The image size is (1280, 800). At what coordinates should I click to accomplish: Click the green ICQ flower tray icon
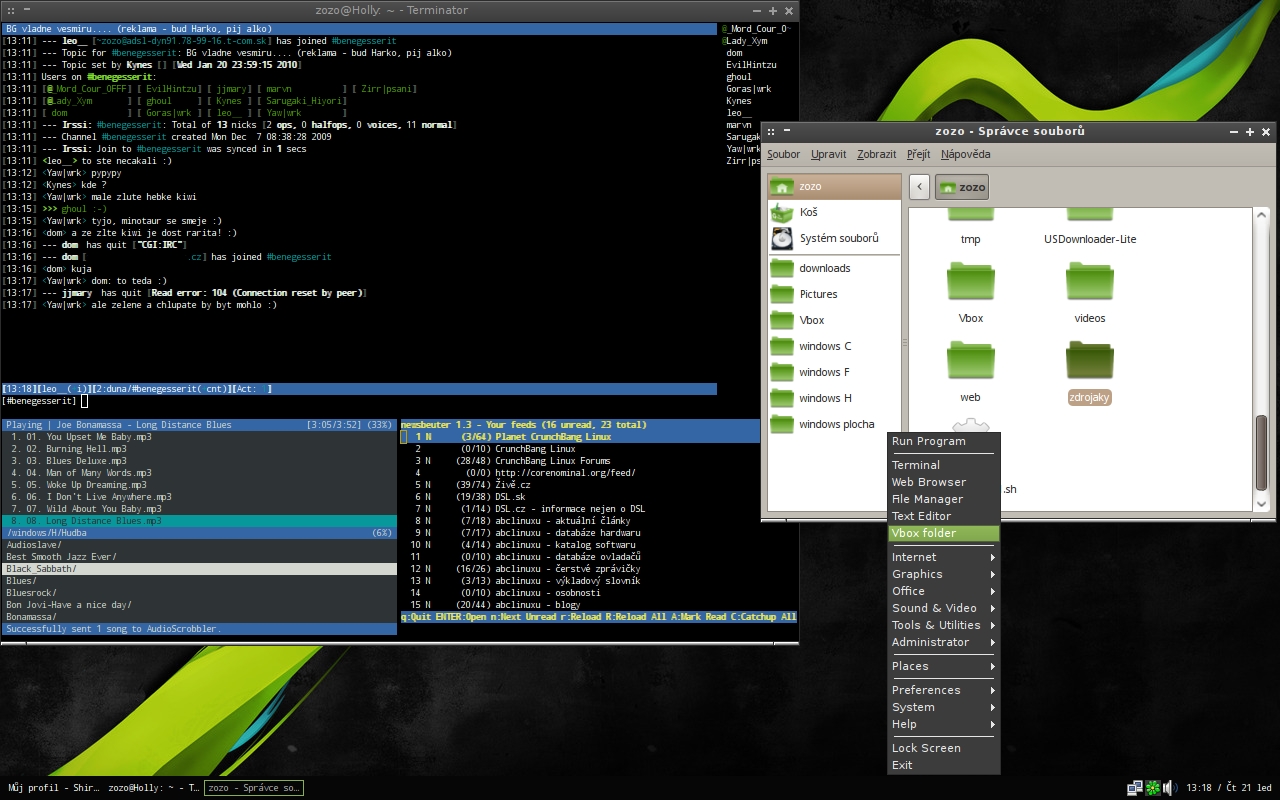[1153, 788]
